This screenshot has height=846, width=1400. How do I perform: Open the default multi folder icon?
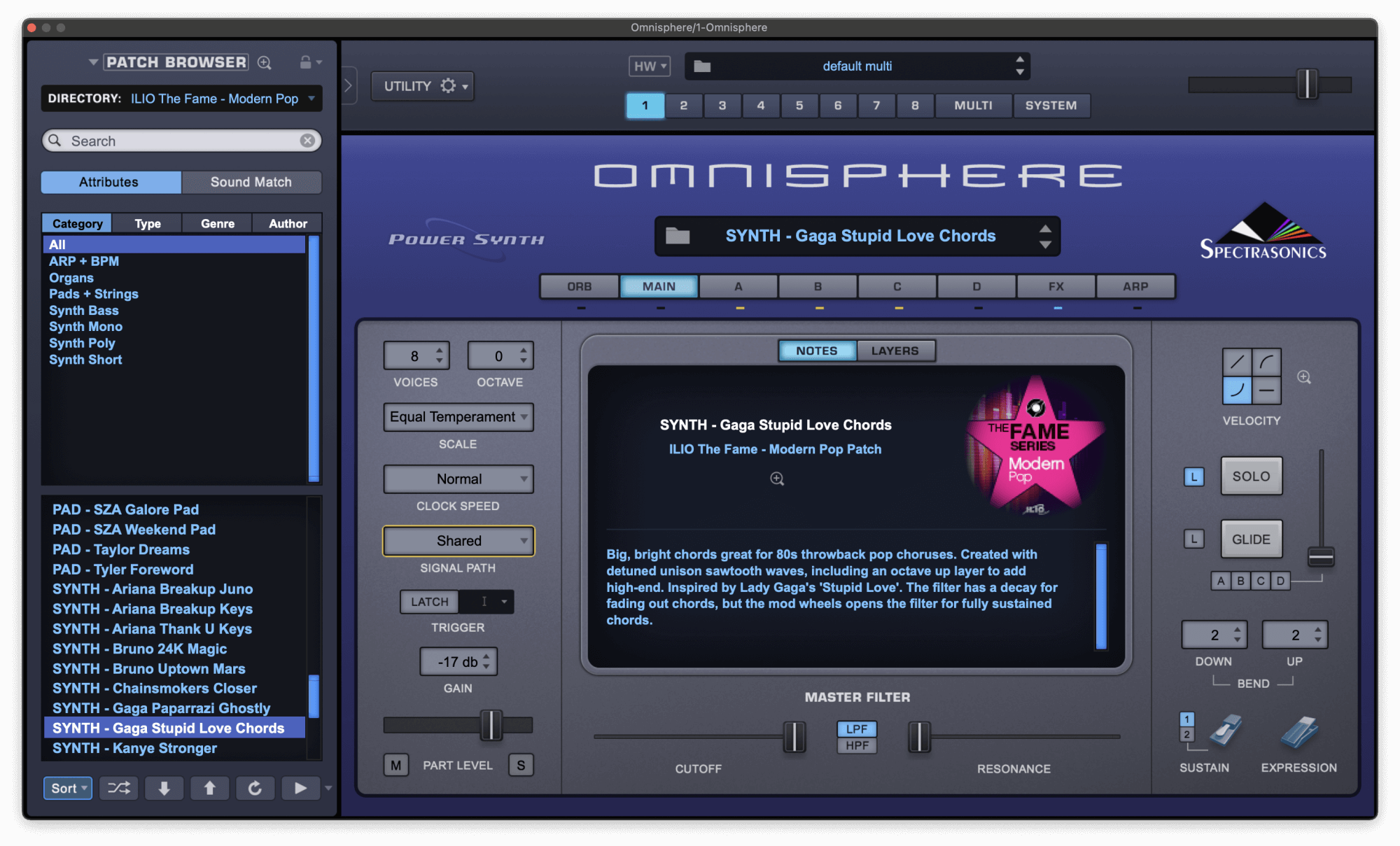point(702,66)
